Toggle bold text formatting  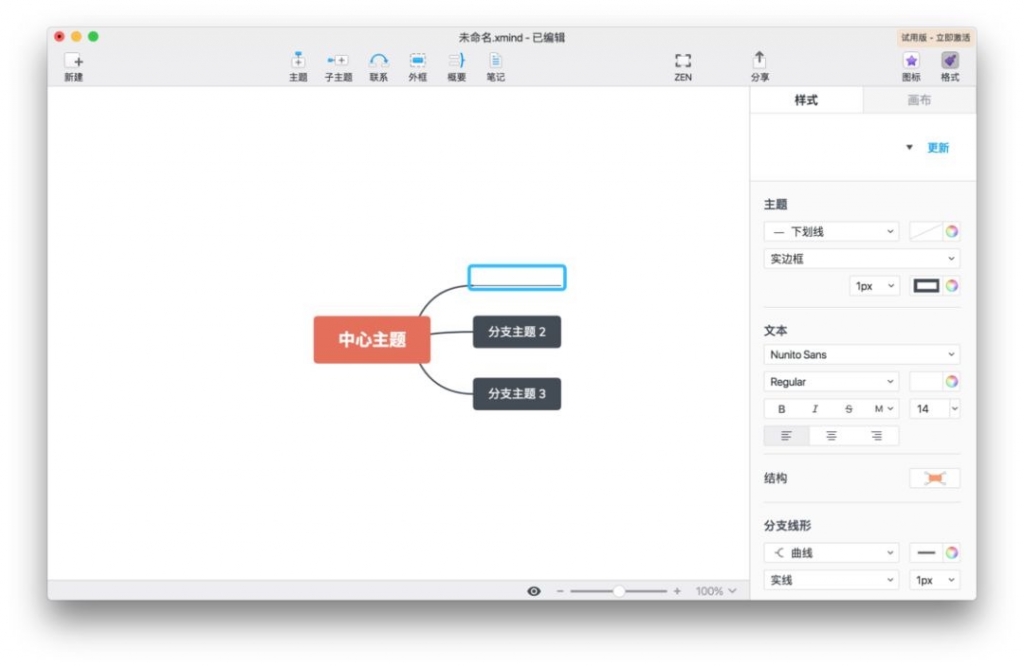tap(782, 409)
